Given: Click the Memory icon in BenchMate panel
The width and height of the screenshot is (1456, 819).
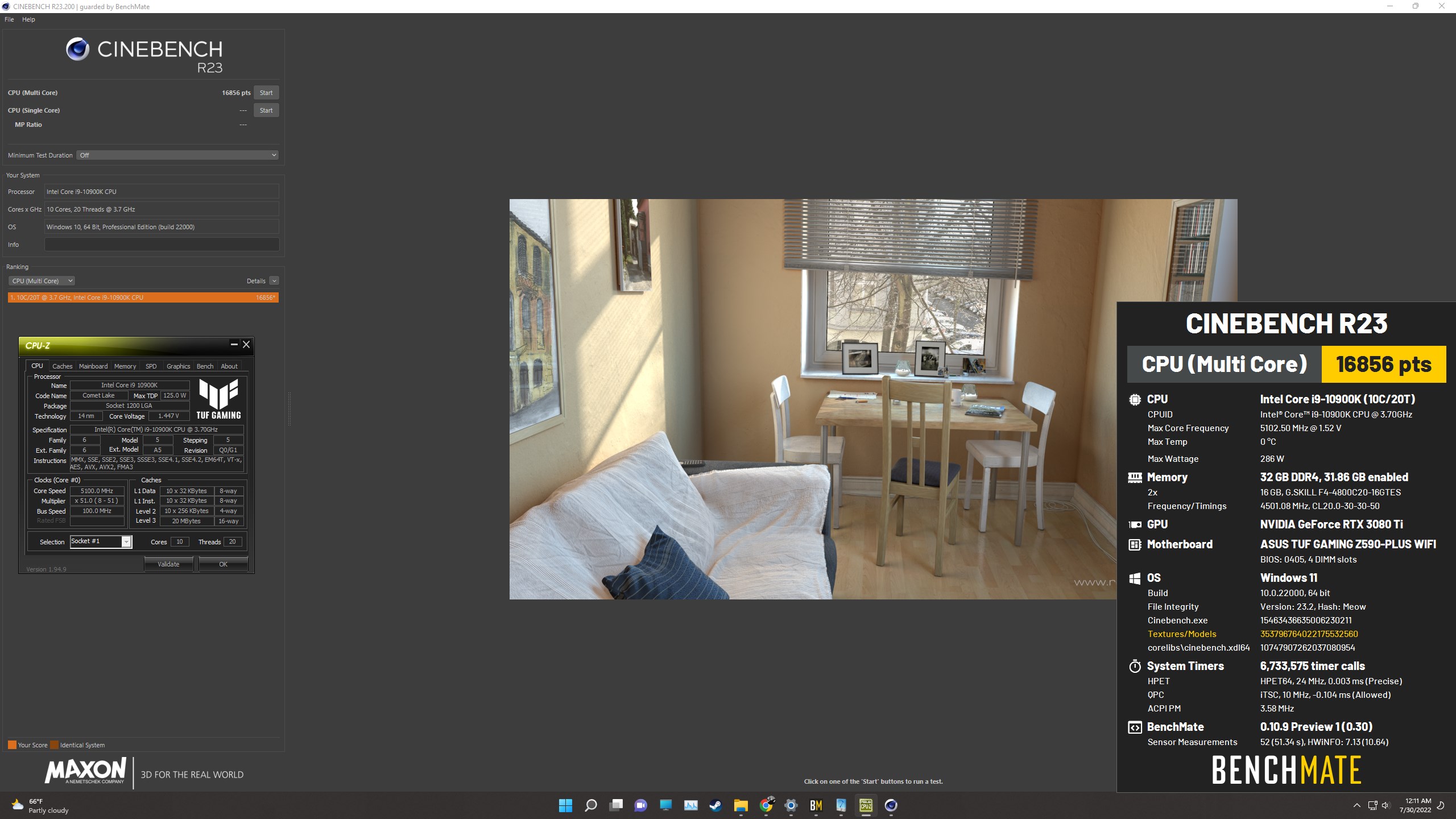Looking at the screenshot, I should 1135,477.
